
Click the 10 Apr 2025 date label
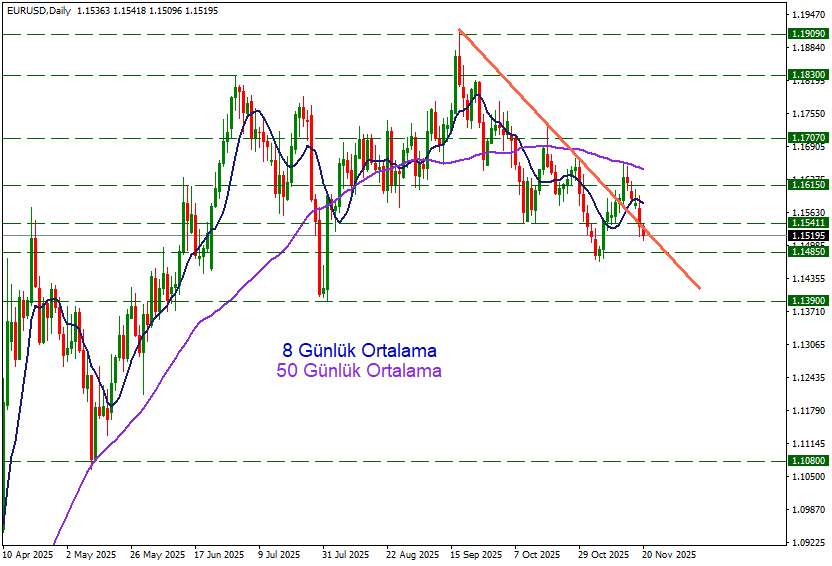27,554
